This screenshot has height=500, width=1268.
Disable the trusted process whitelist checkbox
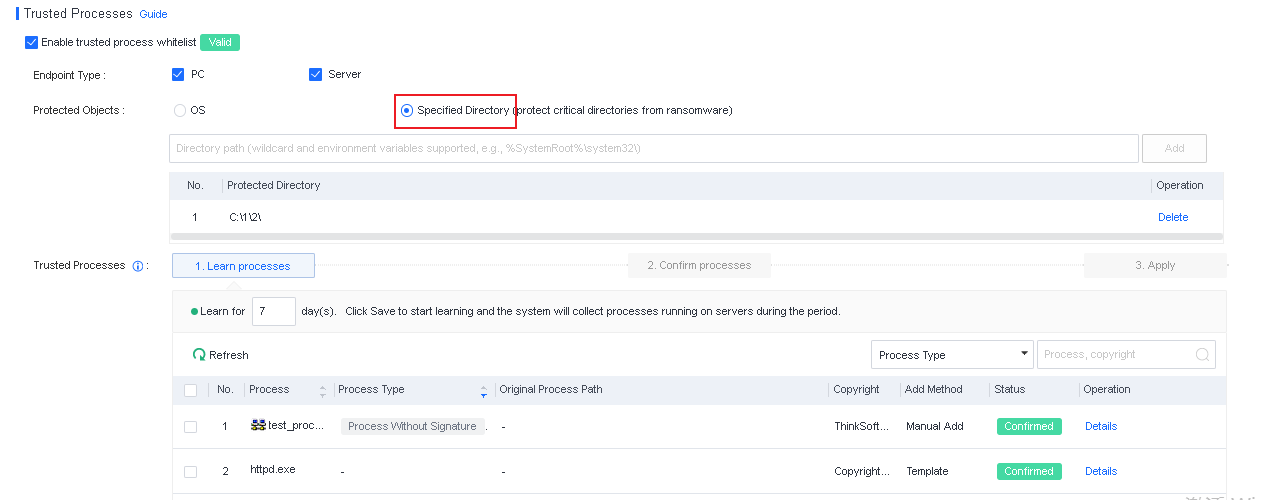32,42
